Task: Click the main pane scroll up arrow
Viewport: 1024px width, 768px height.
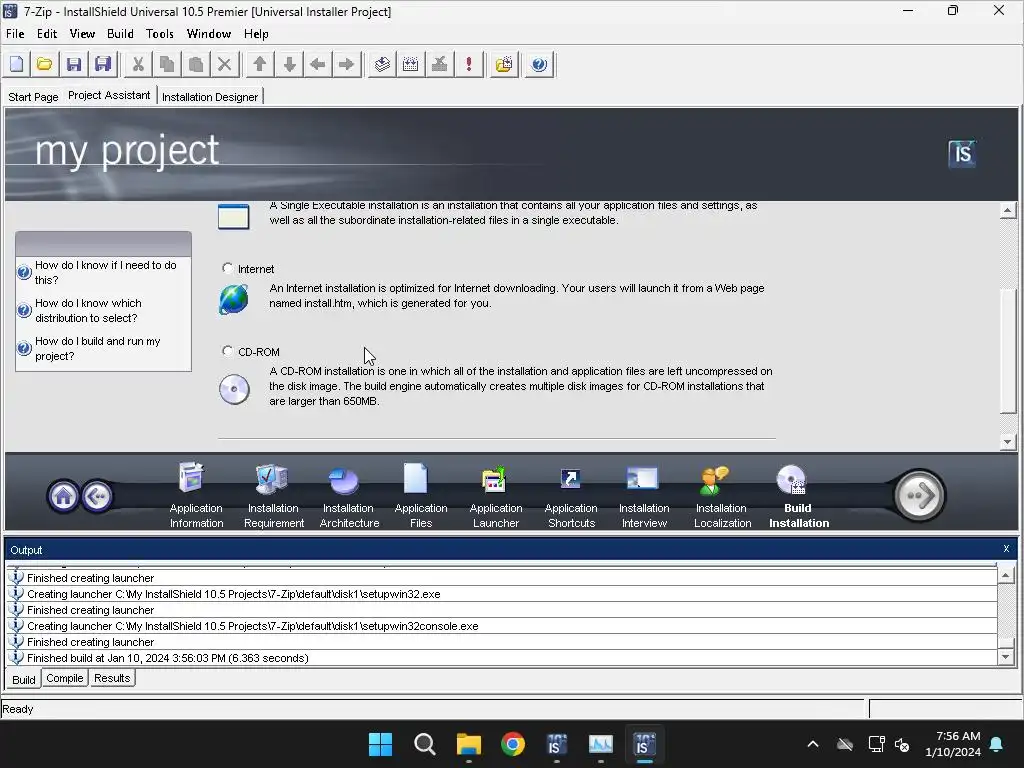Action: (x=1008, y=211)
